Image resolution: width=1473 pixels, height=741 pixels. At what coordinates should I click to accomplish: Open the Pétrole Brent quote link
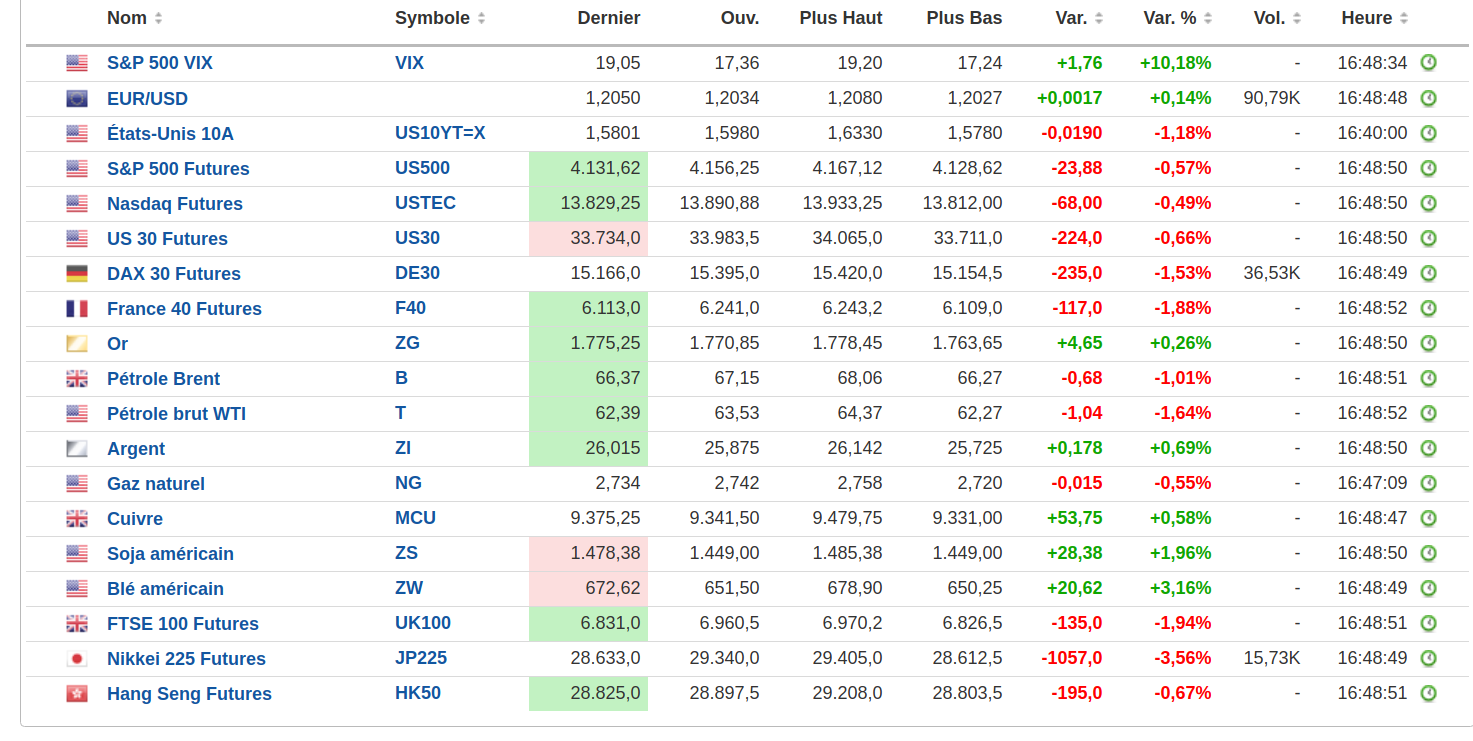[163, 379]
